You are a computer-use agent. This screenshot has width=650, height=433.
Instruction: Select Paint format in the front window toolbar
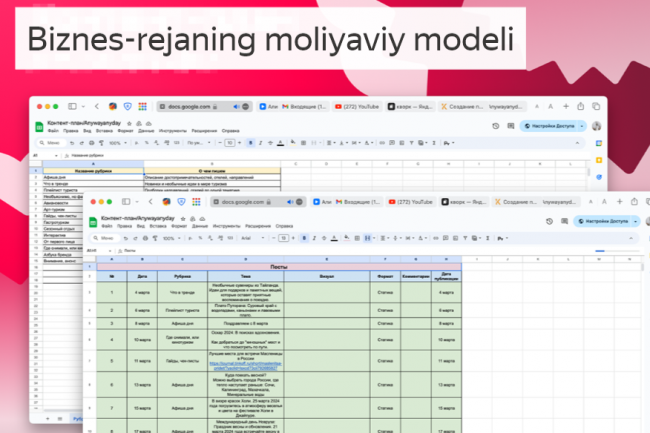click(x=155, y=238)
